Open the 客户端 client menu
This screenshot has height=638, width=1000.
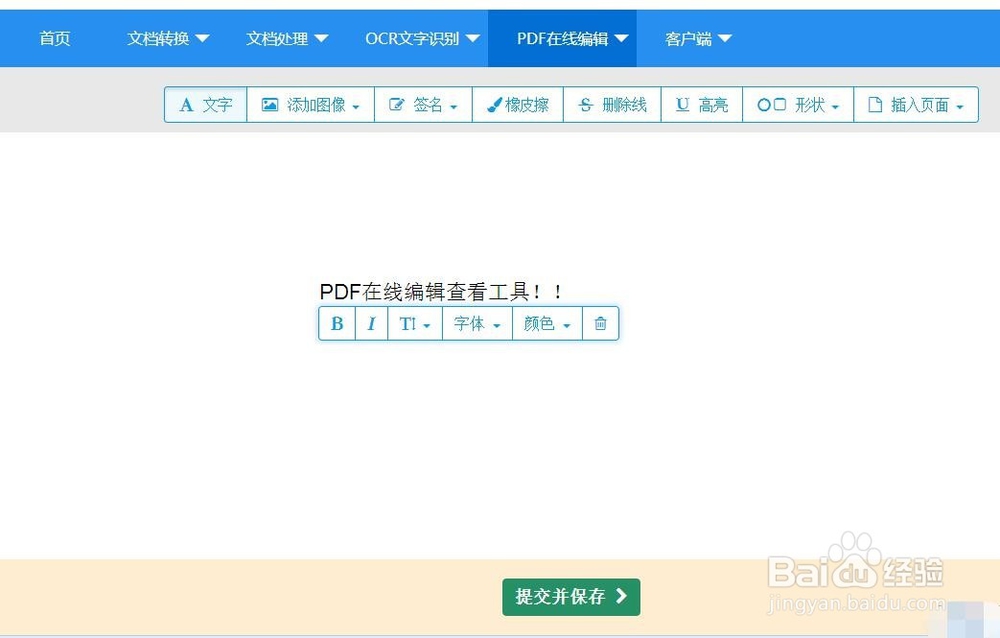698,38
